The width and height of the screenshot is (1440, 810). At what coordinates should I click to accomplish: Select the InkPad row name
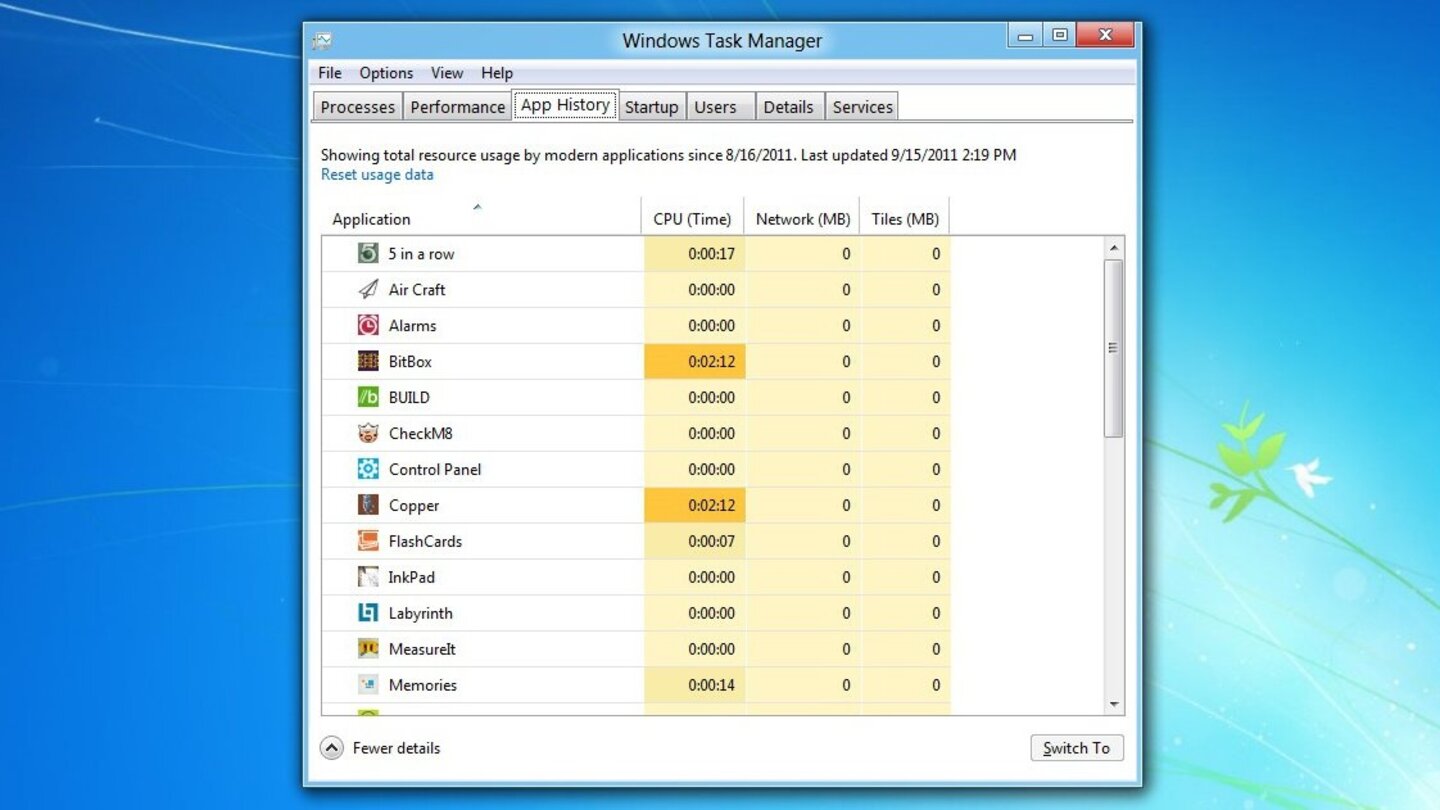(411, 578)
